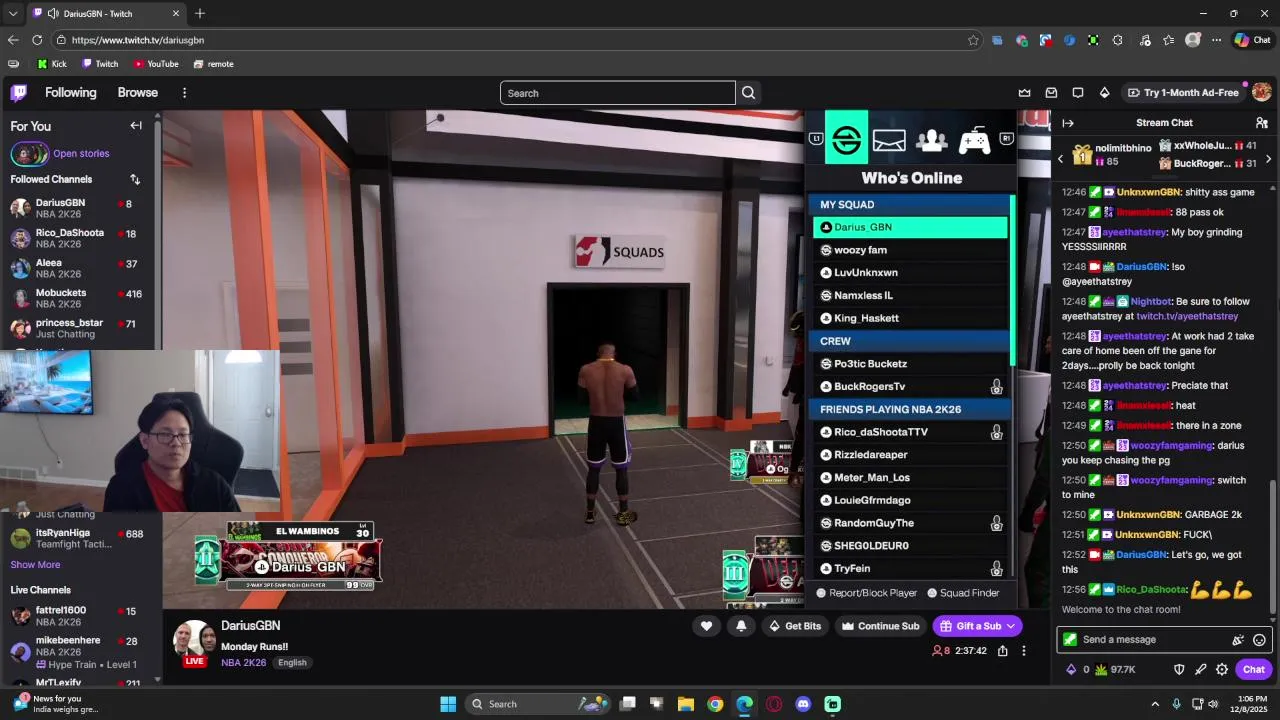Show hidden system tray icons
1280x720 pixels.
coord(1155,704)
